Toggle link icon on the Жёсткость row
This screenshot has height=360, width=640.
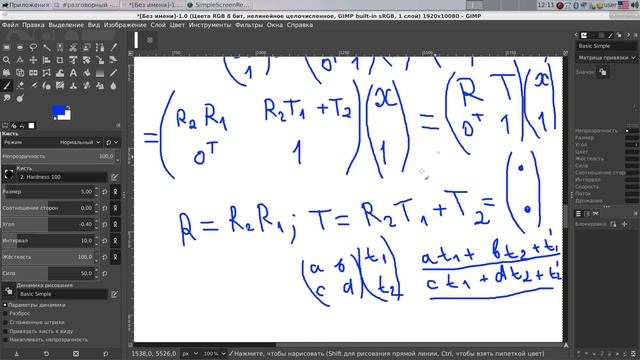click(x=115, y=257)
